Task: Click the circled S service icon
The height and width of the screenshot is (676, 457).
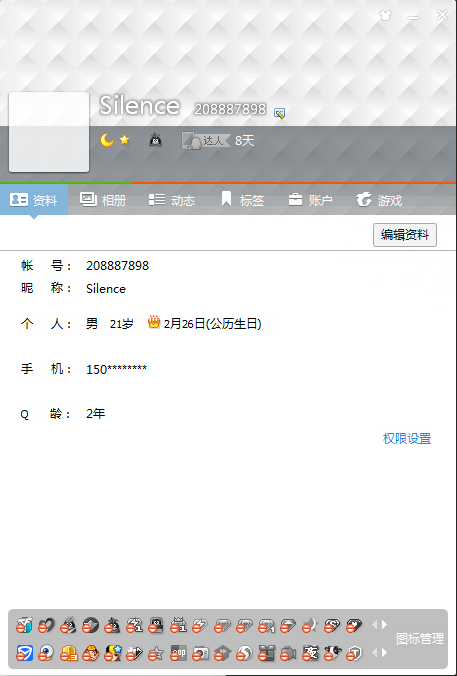Action: click(x=244, y=653)
